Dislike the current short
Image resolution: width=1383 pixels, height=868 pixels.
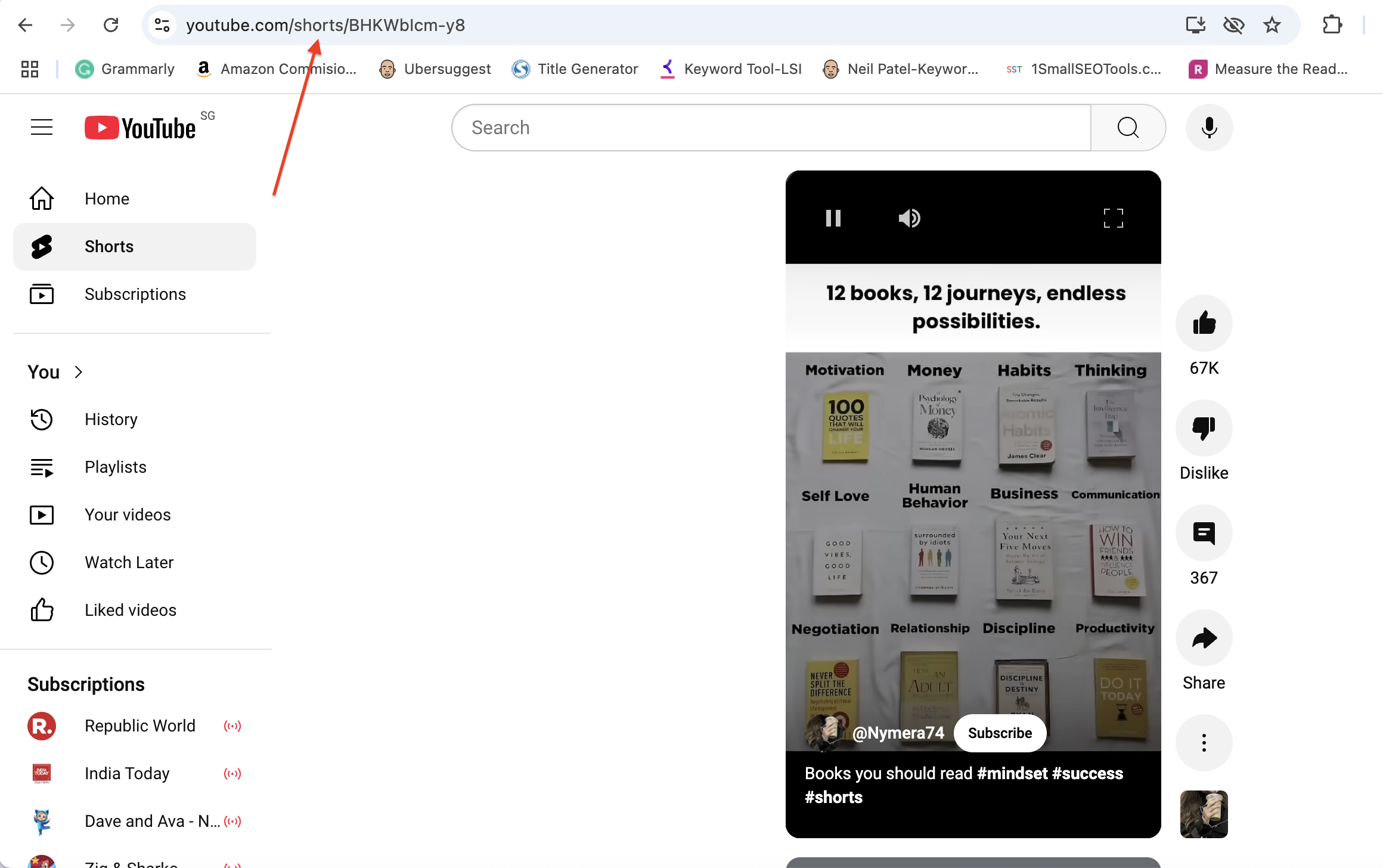coord(1204,428)
